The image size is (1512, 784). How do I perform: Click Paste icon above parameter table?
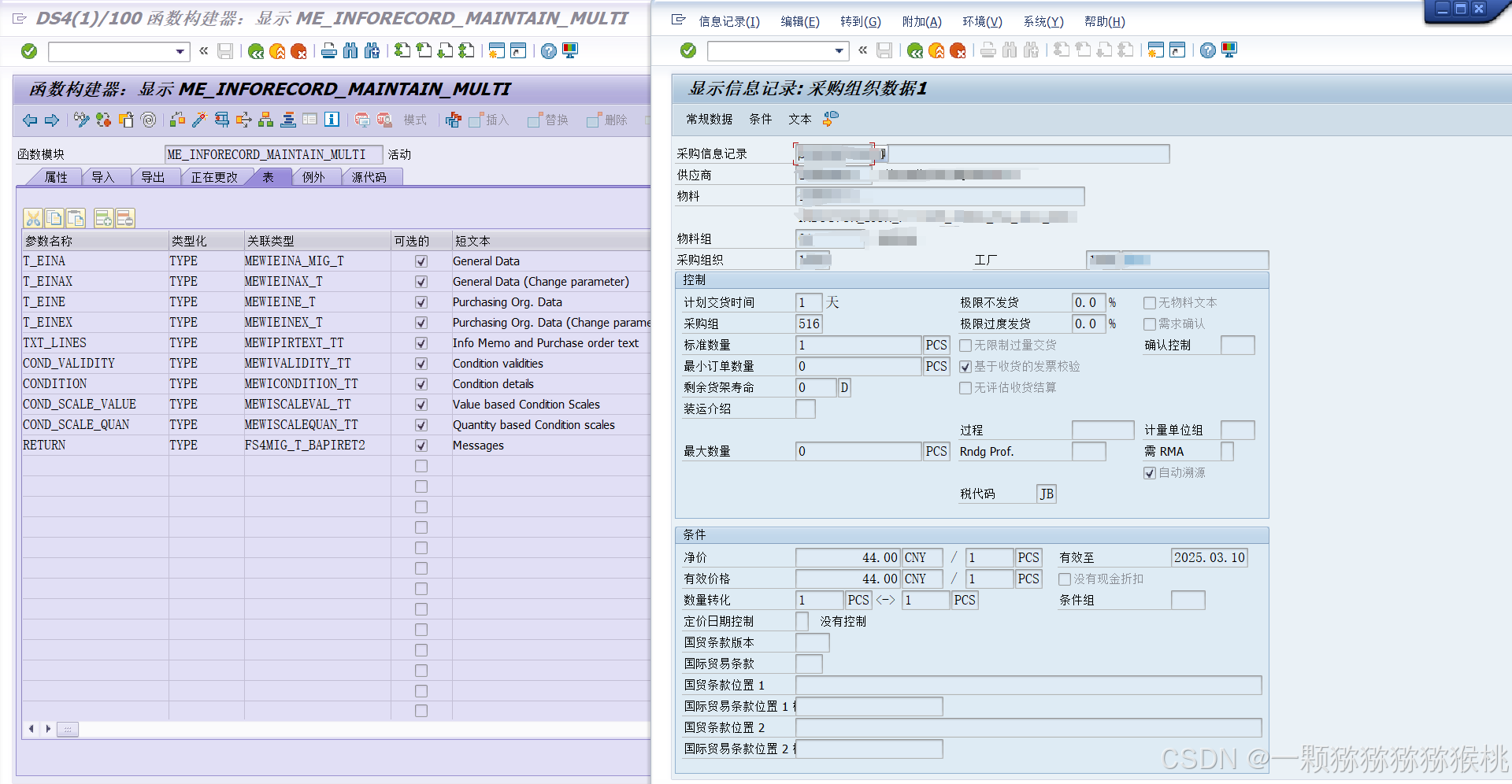tap(76, 218)
